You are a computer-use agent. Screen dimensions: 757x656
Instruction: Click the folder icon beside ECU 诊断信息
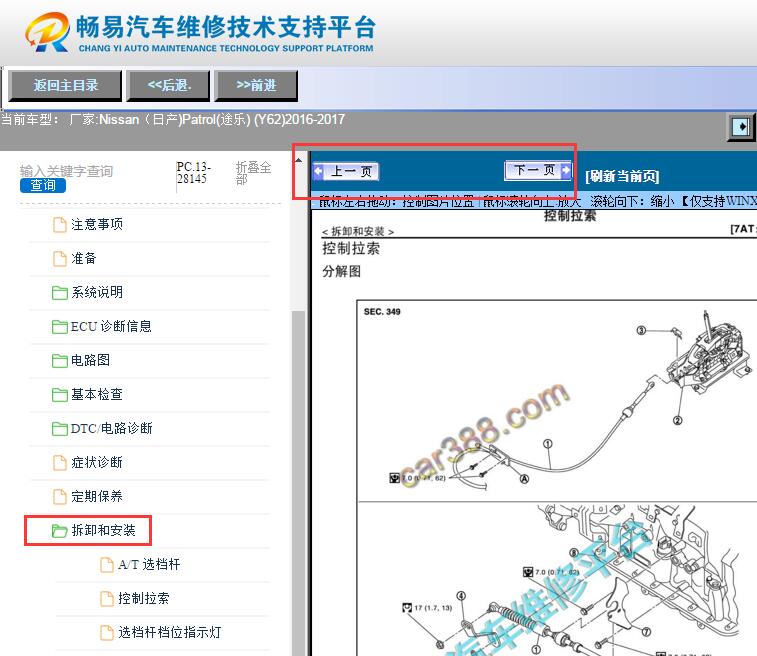coord(59,327)
